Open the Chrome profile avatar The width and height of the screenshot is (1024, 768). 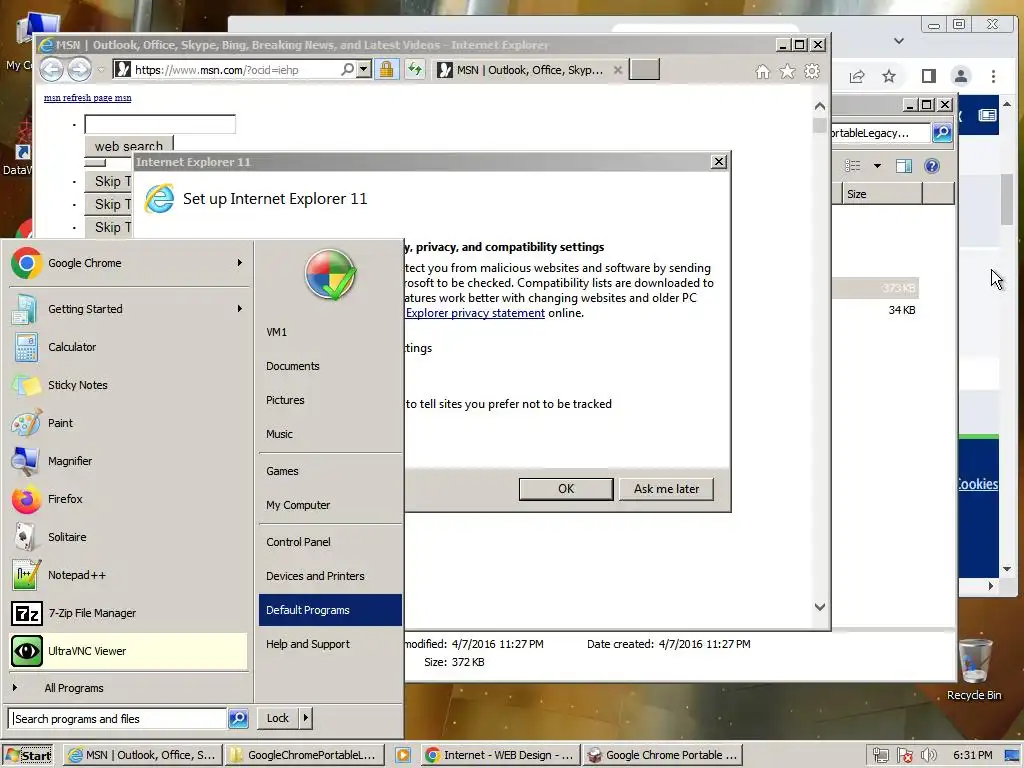(x=961, y=76)
